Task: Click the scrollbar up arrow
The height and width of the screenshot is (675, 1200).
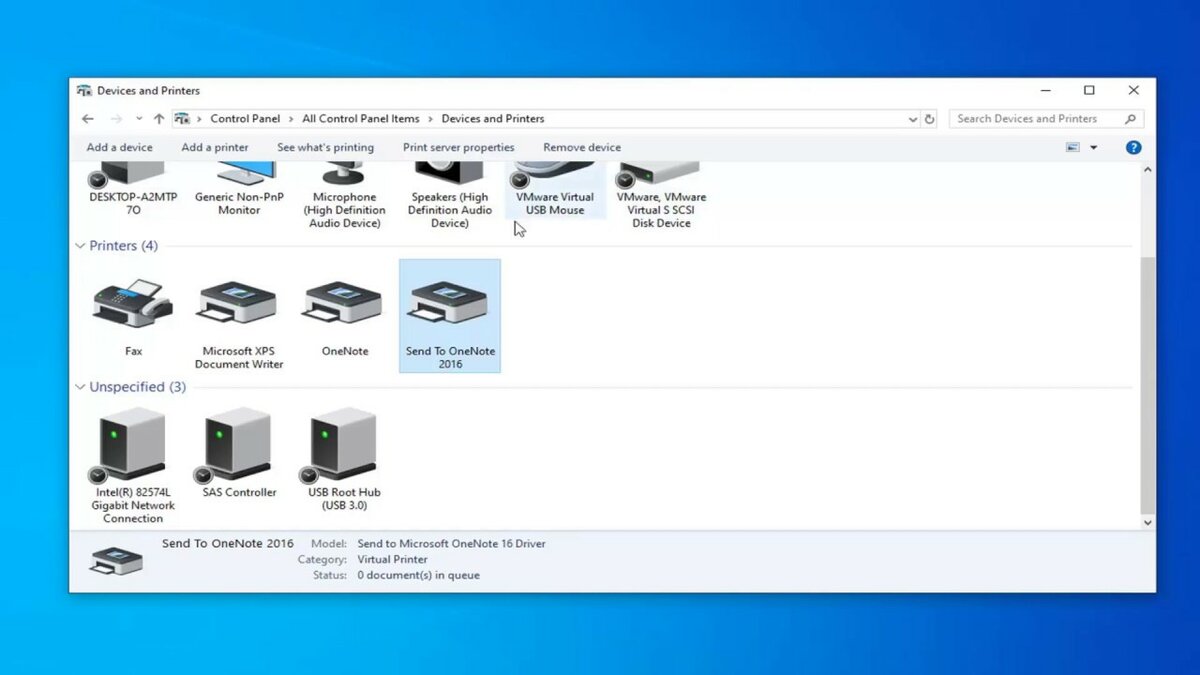Action: [x=1147, y=171]
